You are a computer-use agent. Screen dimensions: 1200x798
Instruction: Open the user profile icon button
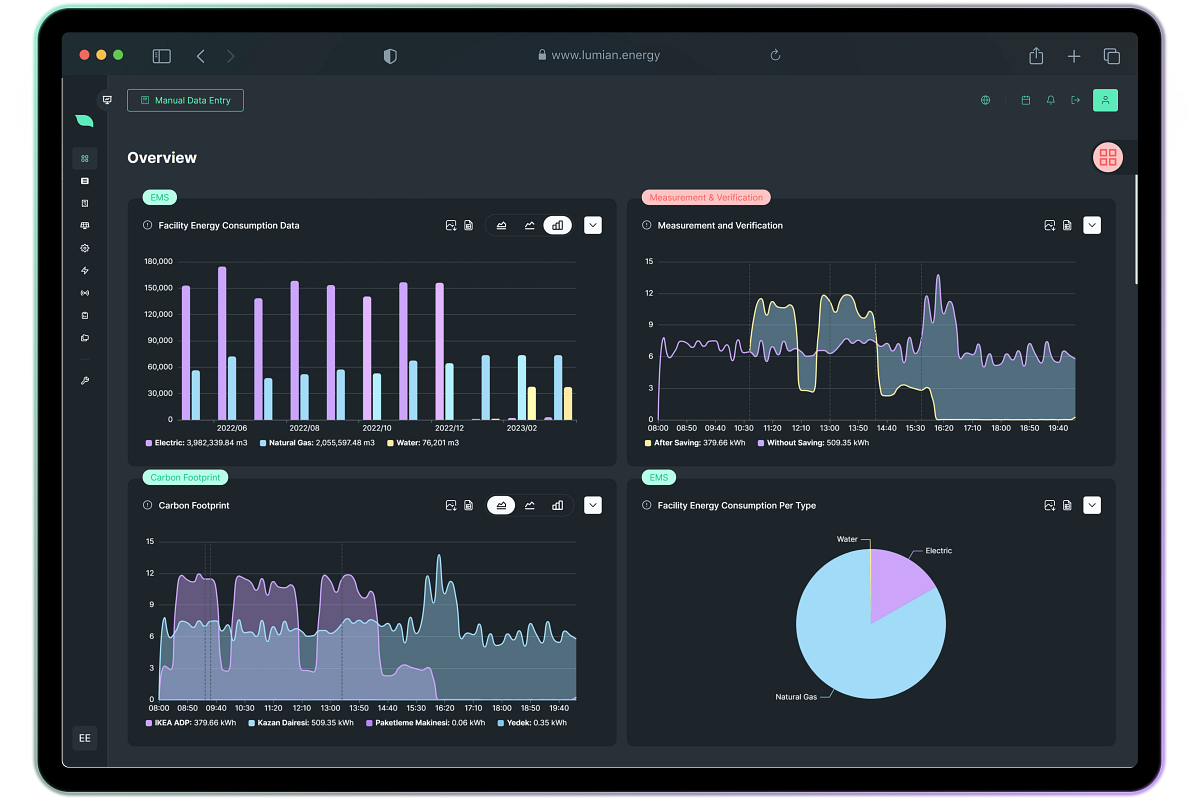tap(1105, 100)
